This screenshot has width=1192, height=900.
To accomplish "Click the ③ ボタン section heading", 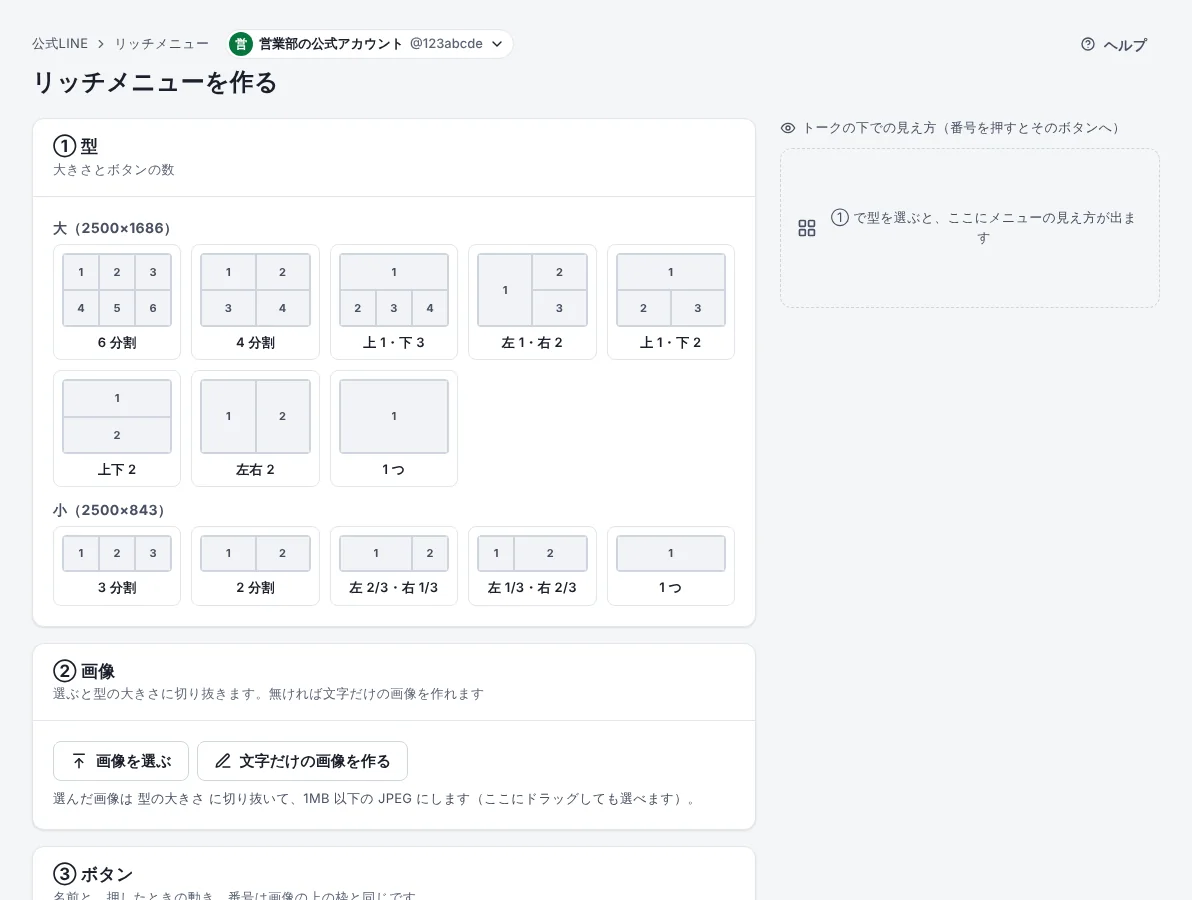I will [x=93, y=874].
